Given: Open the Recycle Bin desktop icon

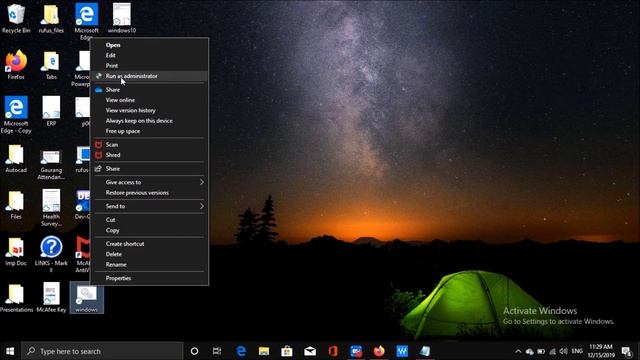Looking at the screenshot, I should click(x=16, y=18).
